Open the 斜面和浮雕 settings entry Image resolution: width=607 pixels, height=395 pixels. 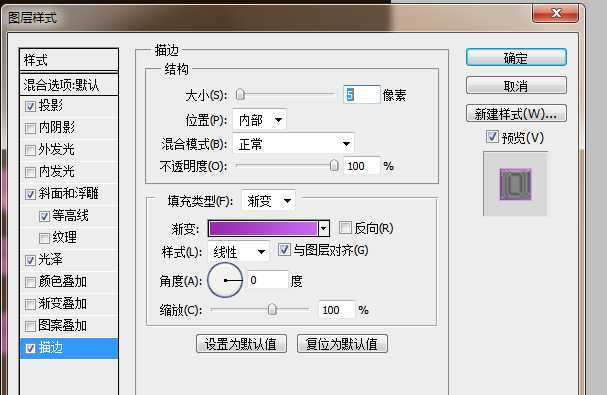click(x=69, y=193)
